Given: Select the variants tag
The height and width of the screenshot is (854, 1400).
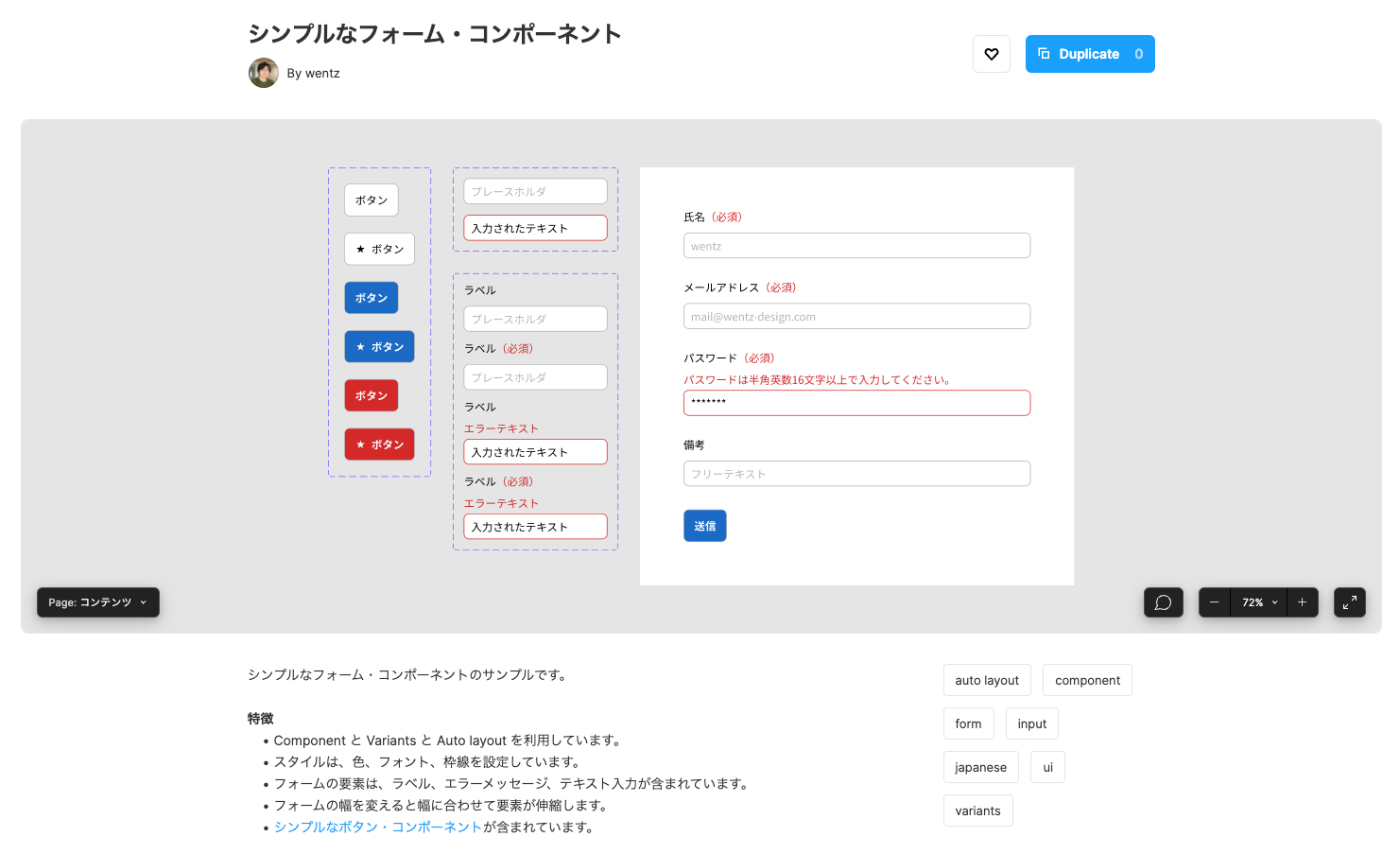Looking at the screenshot, I should tap(977, 810).
